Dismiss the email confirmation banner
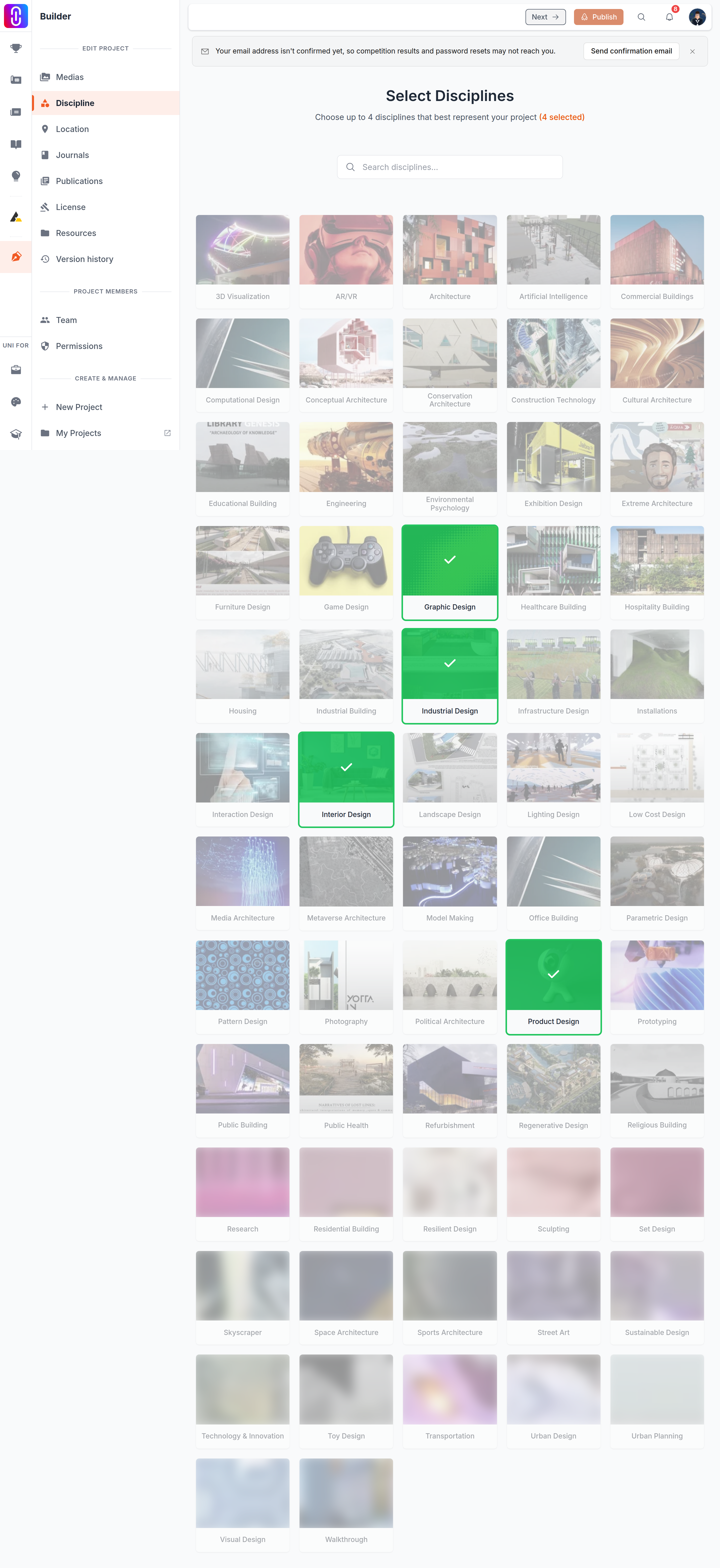The width and height of the screenshot is (720, 1568). 692,52
